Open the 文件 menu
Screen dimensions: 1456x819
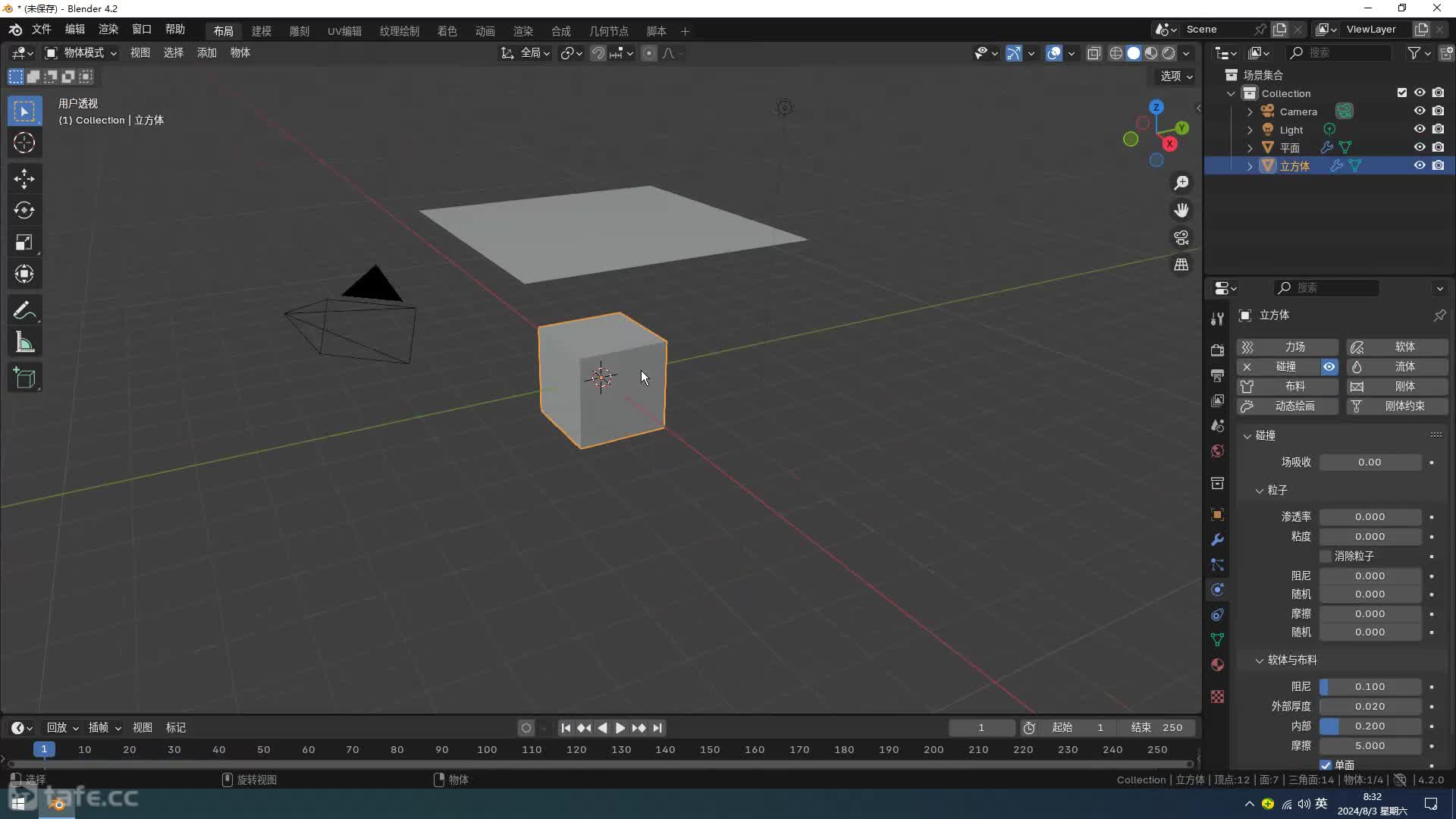42,30
